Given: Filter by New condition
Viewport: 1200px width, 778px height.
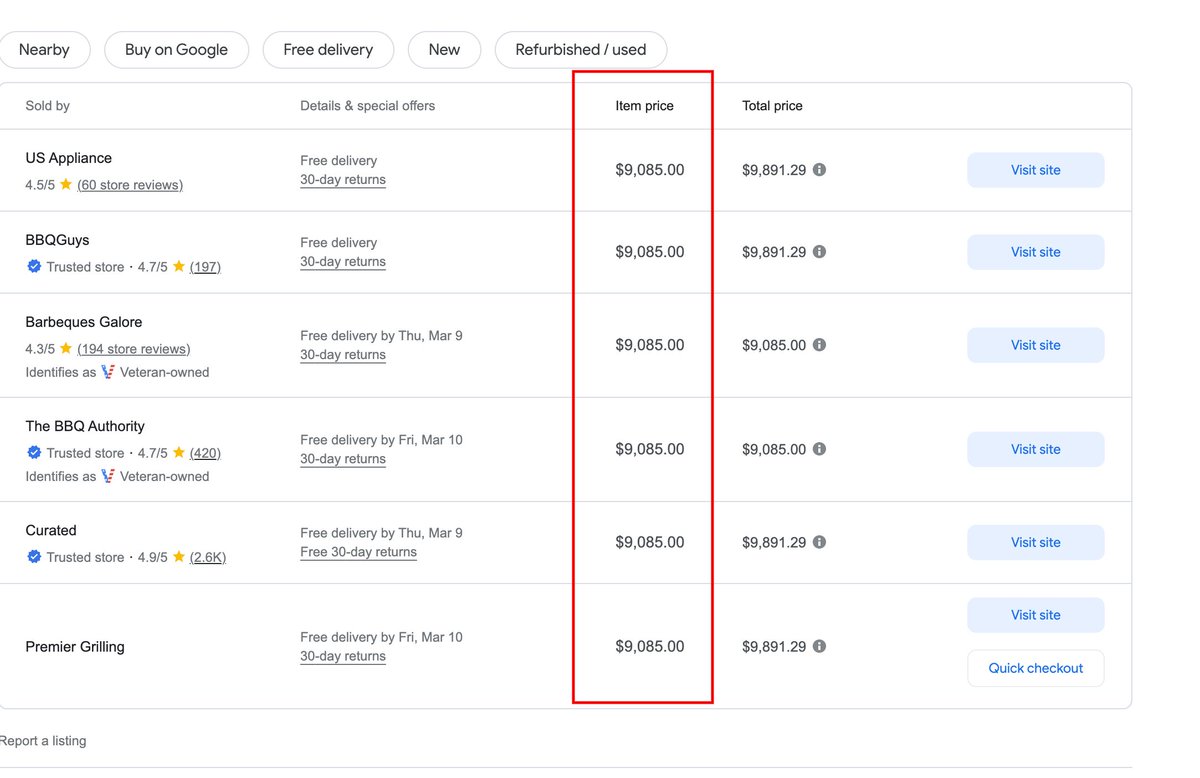Looking at the screenshot, I should (x=444, y=50).
